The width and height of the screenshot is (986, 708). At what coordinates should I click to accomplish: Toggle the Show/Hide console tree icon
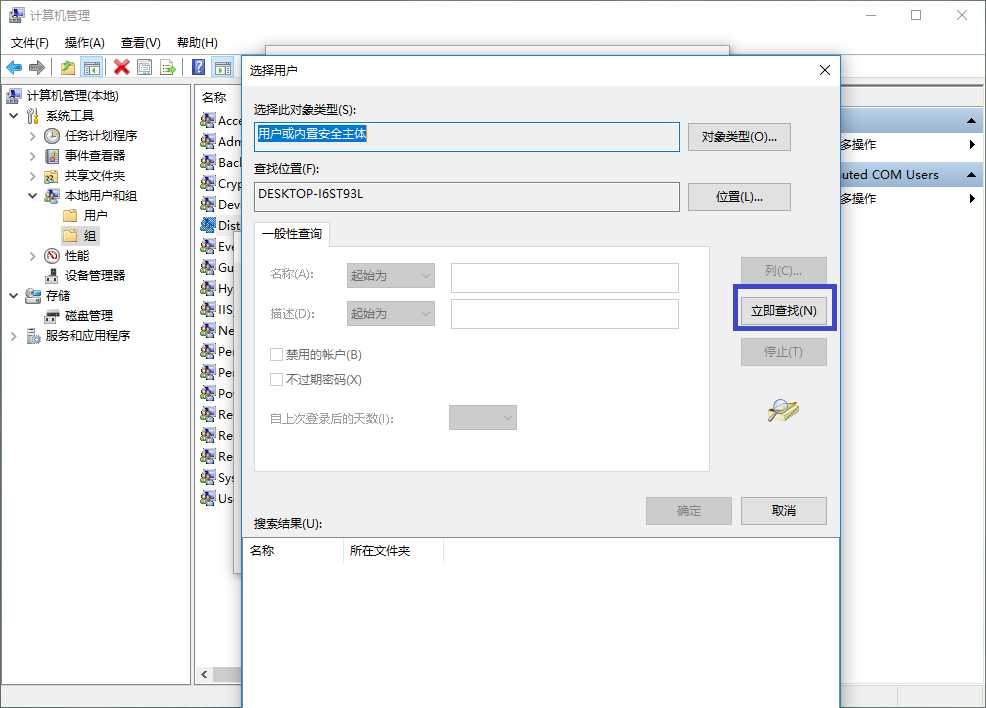[x=92, y=67]
